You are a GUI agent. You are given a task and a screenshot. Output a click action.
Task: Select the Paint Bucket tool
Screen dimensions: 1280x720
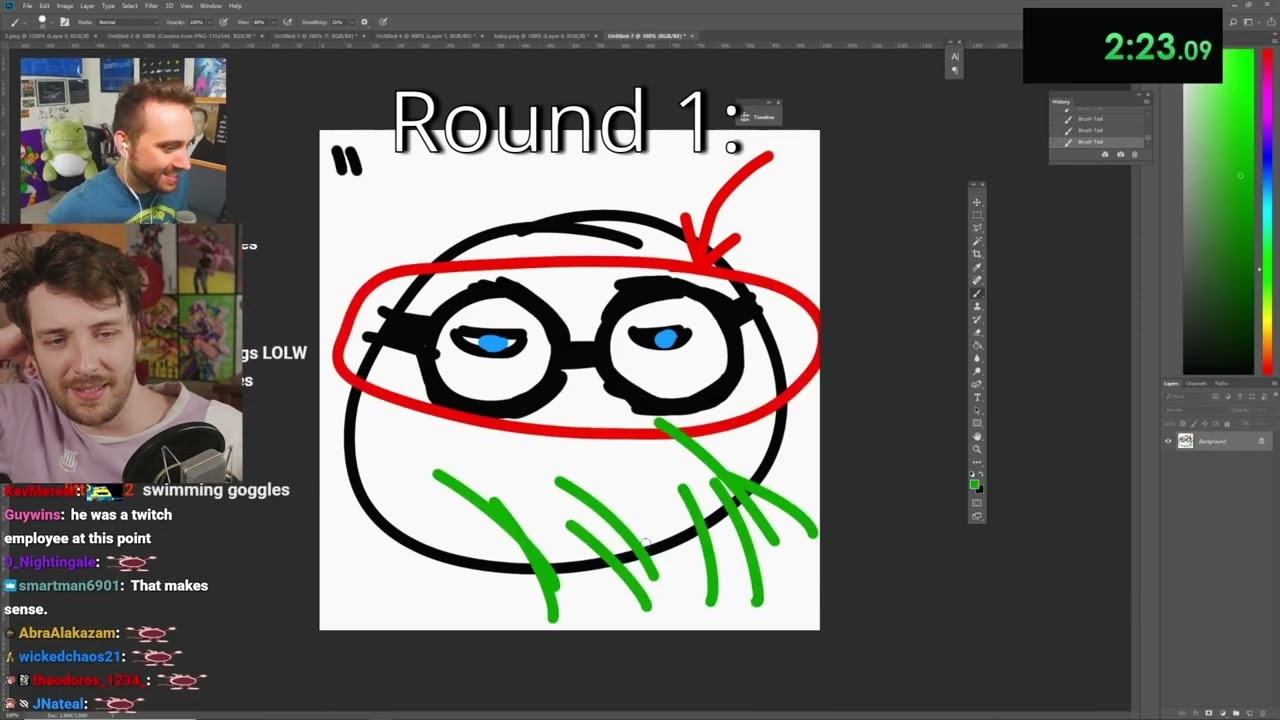(x=977, y=345)
